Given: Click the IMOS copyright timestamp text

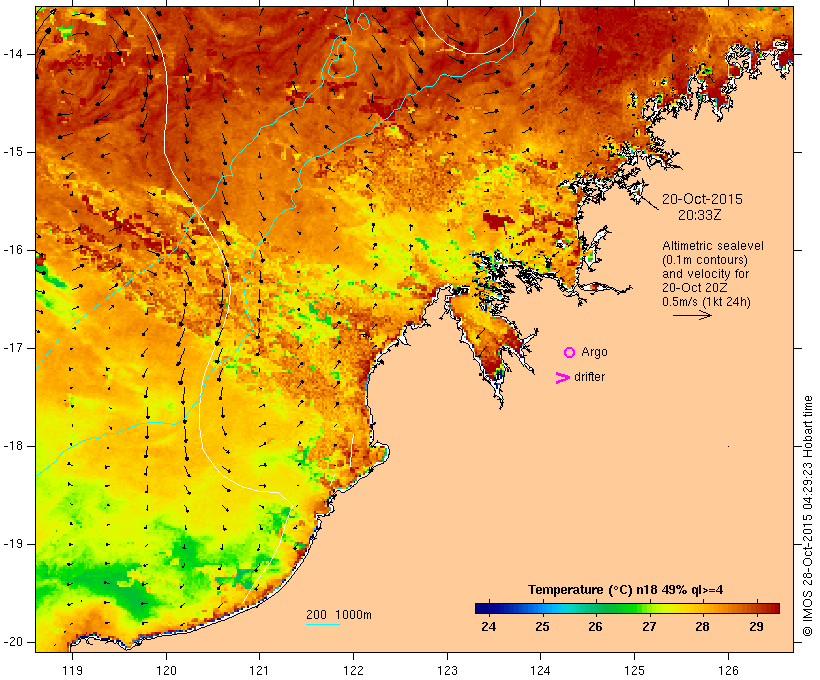Looking at the screenshot, I should pyautogui.click(x=807, y=516).
